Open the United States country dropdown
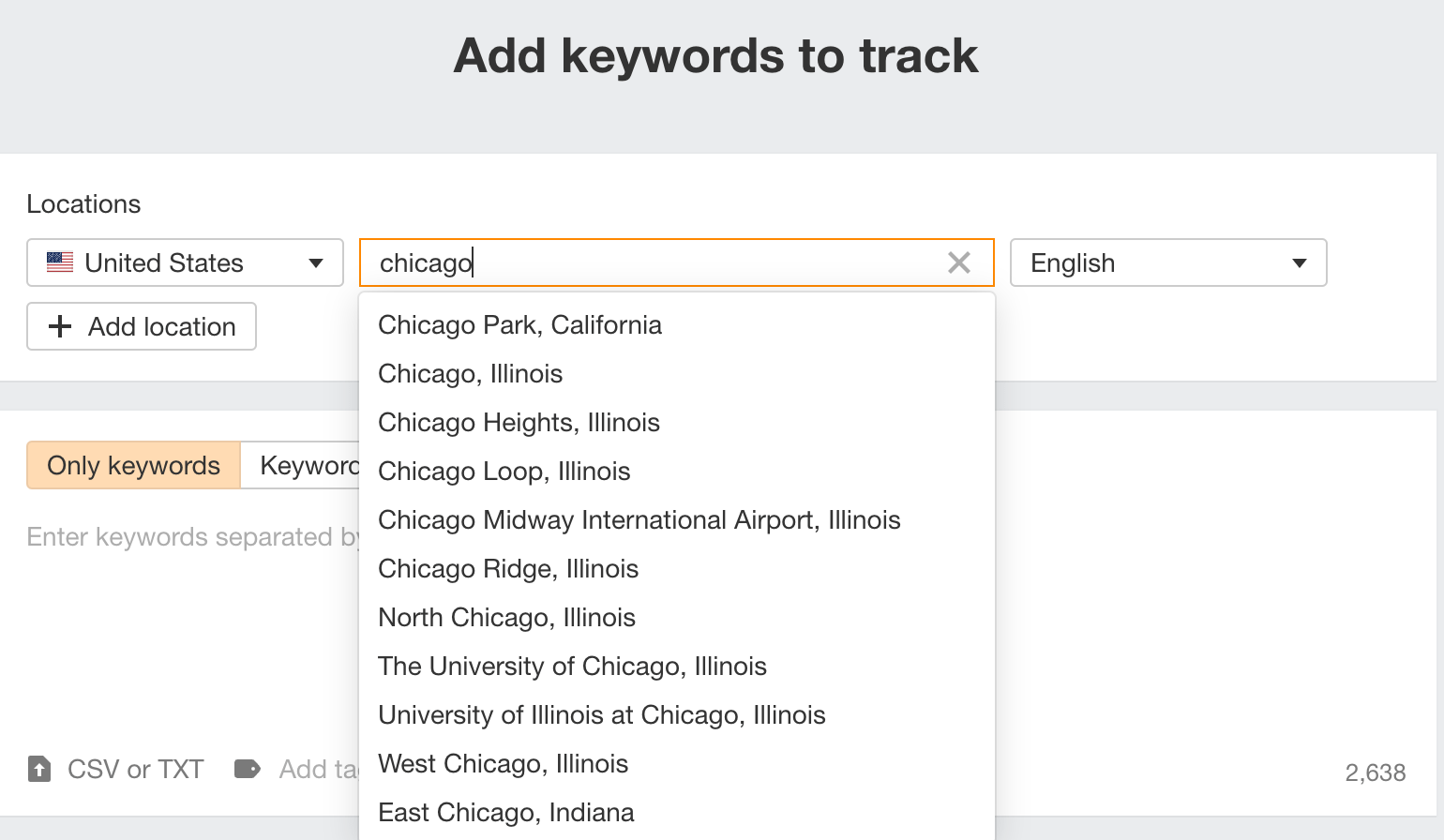 184,262
